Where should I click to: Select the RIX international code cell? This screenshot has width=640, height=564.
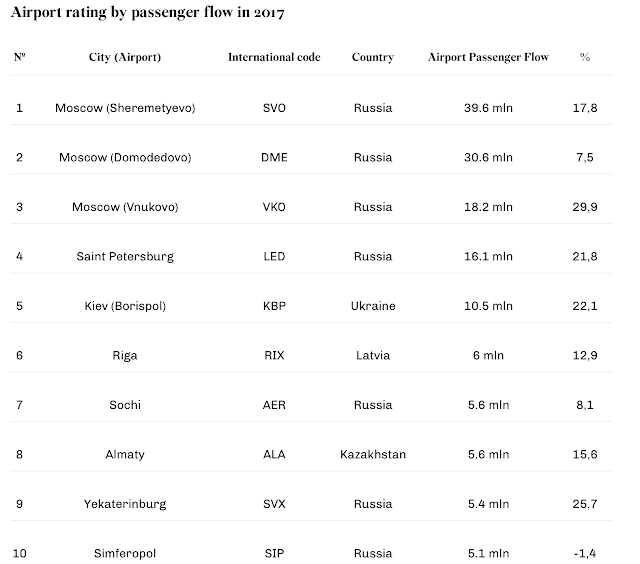pos(274,355)
